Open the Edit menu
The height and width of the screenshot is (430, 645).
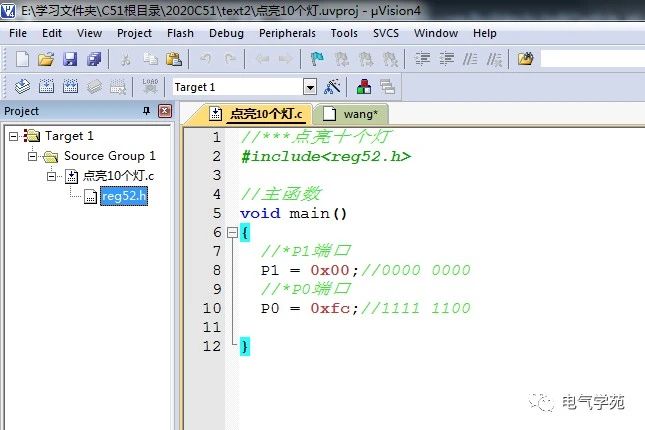coord(52,33)
